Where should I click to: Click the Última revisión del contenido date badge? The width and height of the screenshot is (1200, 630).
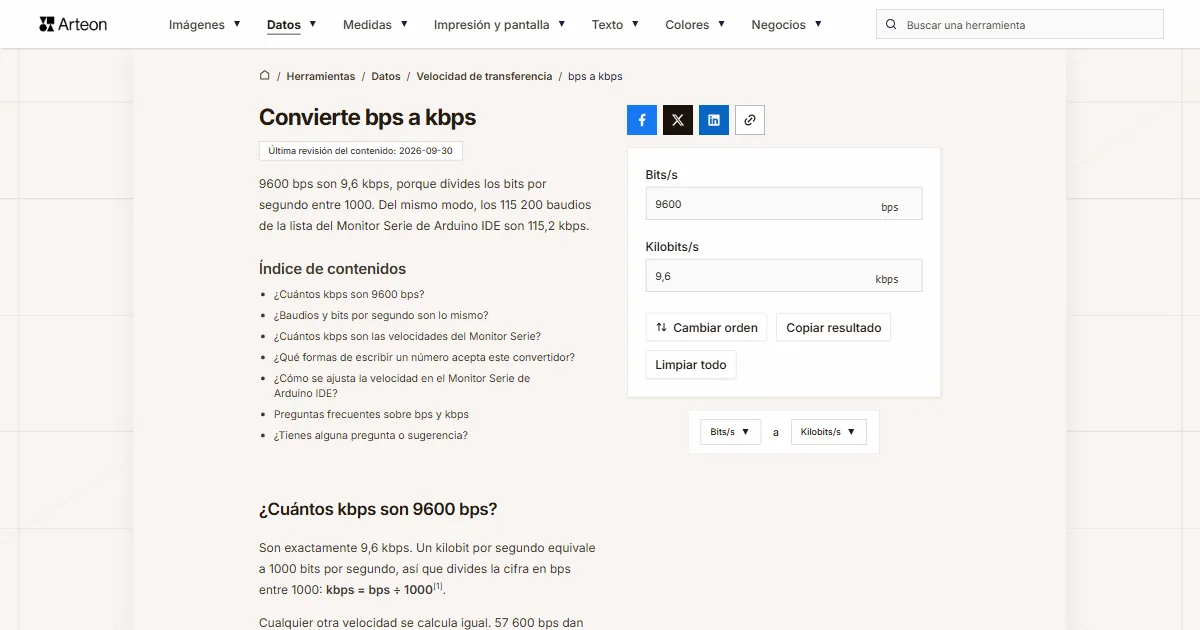tap(360, 151)
